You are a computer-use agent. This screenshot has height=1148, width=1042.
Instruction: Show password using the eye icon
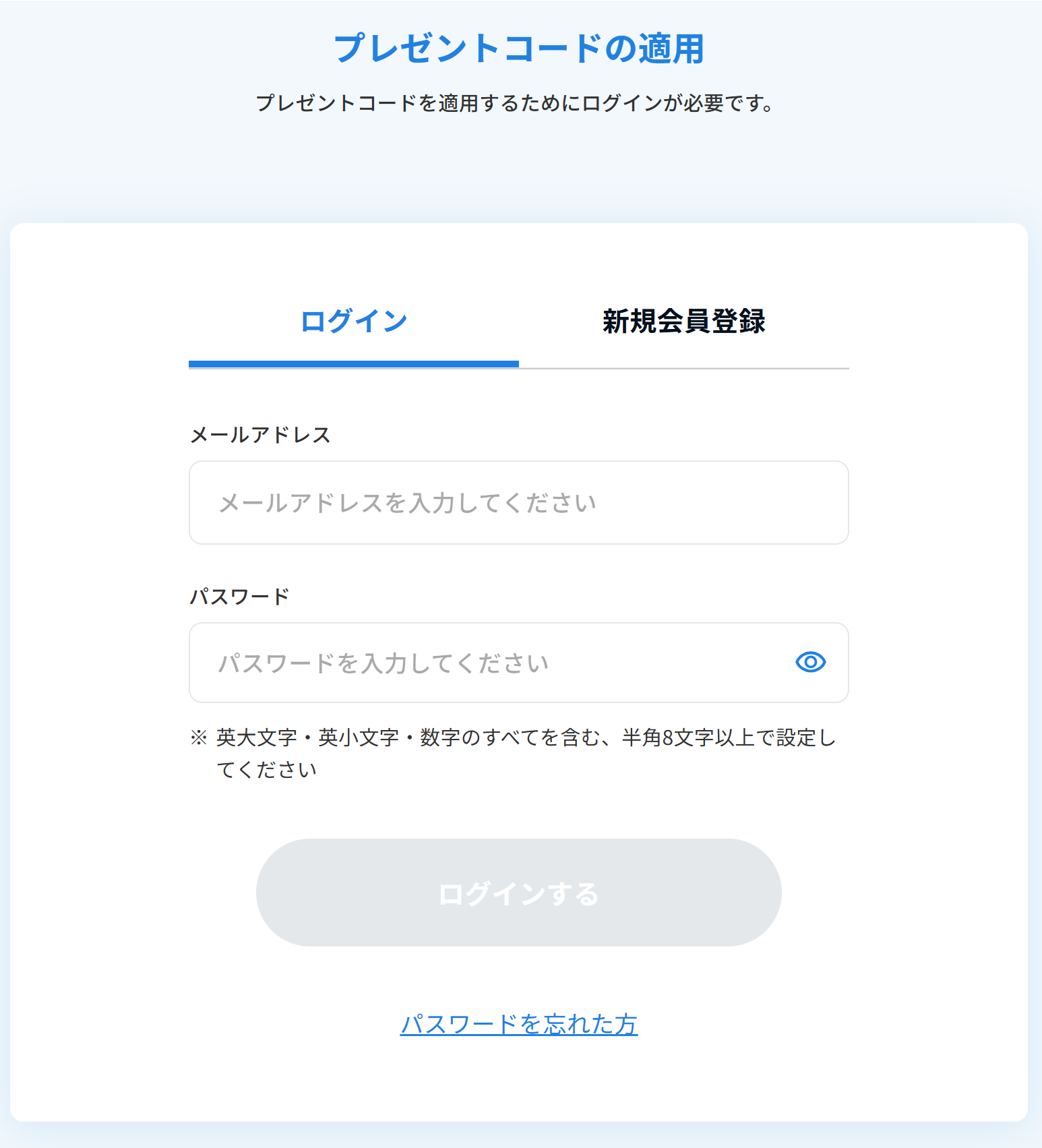coord(810,662)
